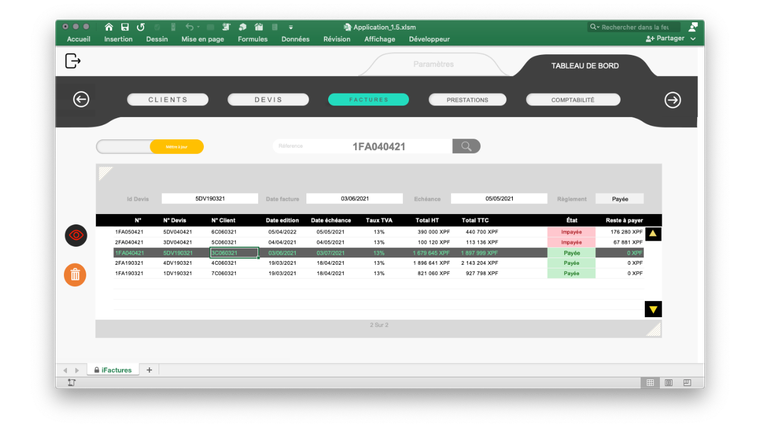
Task: Click the lock icon on iFactures tab
Action: point(97,370)
